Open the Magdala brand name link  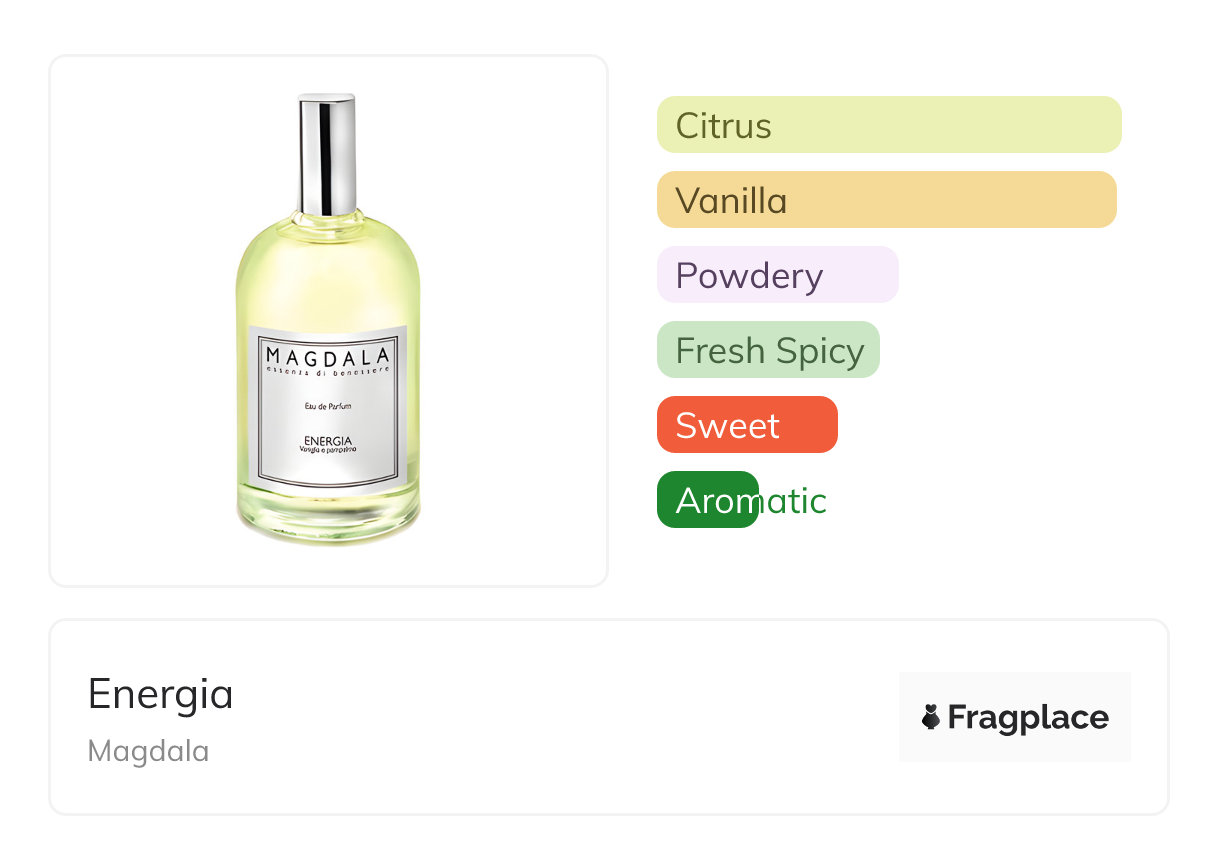(x=148, y=751)
